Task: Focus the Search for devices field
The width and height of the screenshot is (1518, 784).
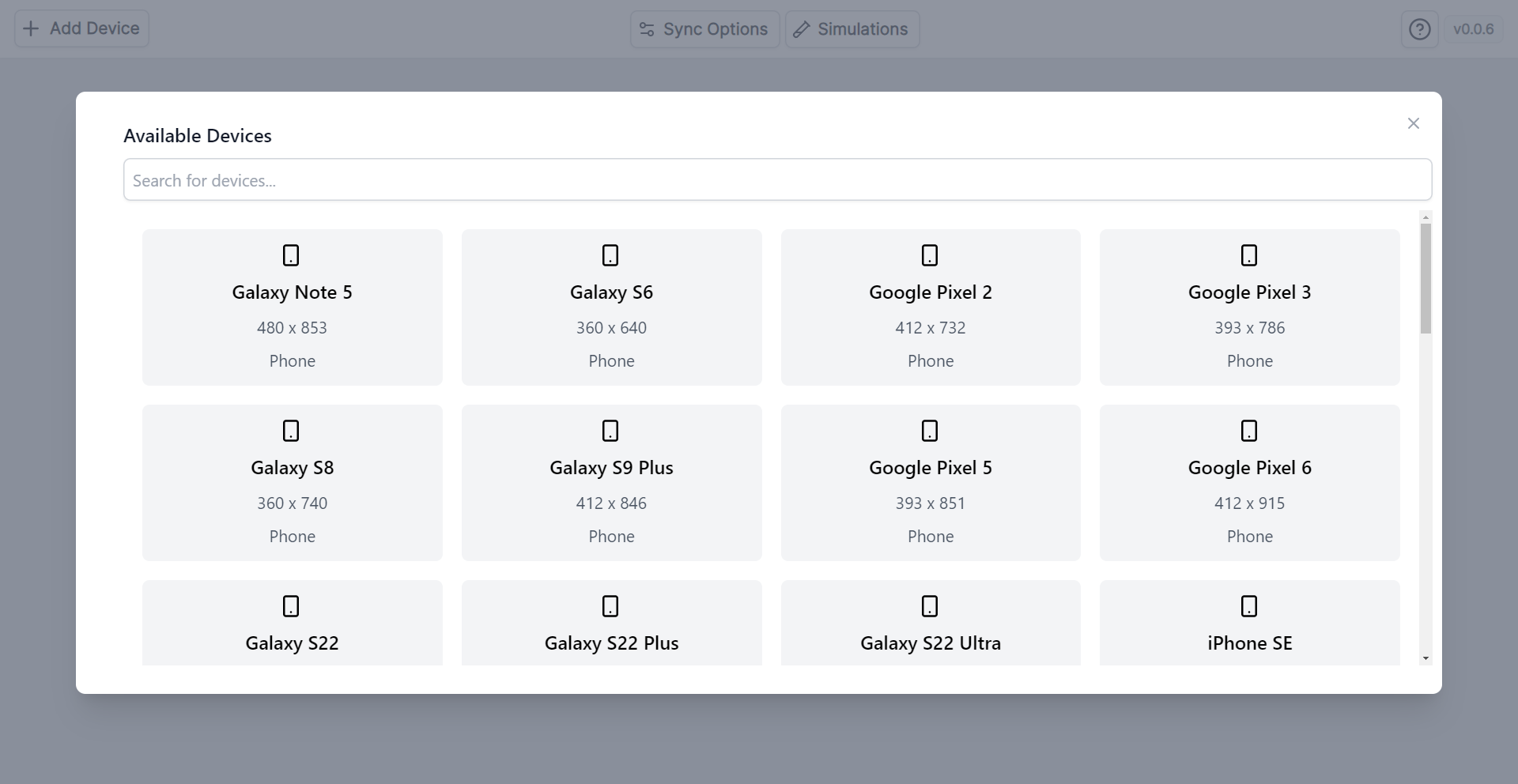Action: [777, 179]
